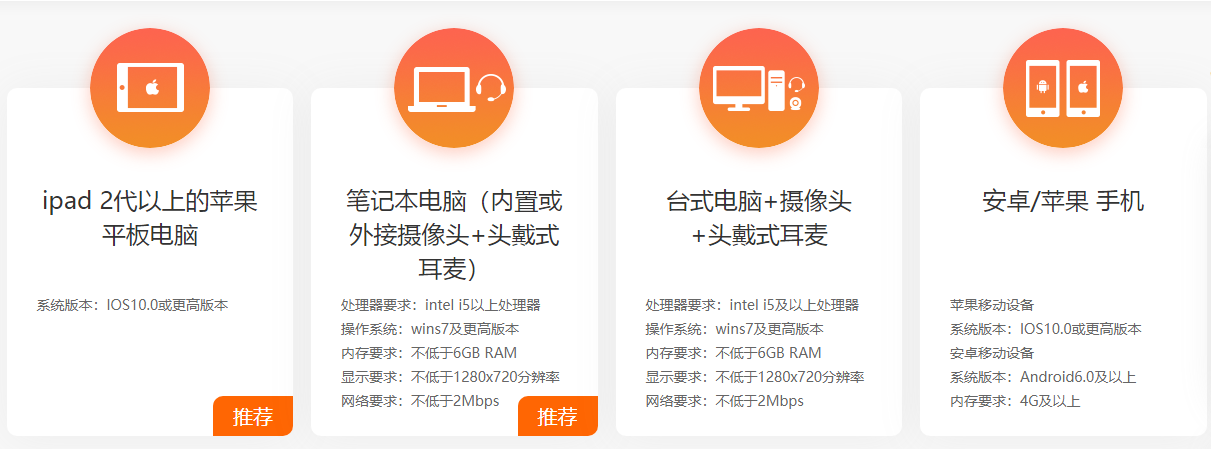Click desktop card's '不低于2Mbps' network line
Image resolution: width=1211 pixels, height=449 pixels.
[760, 401]
